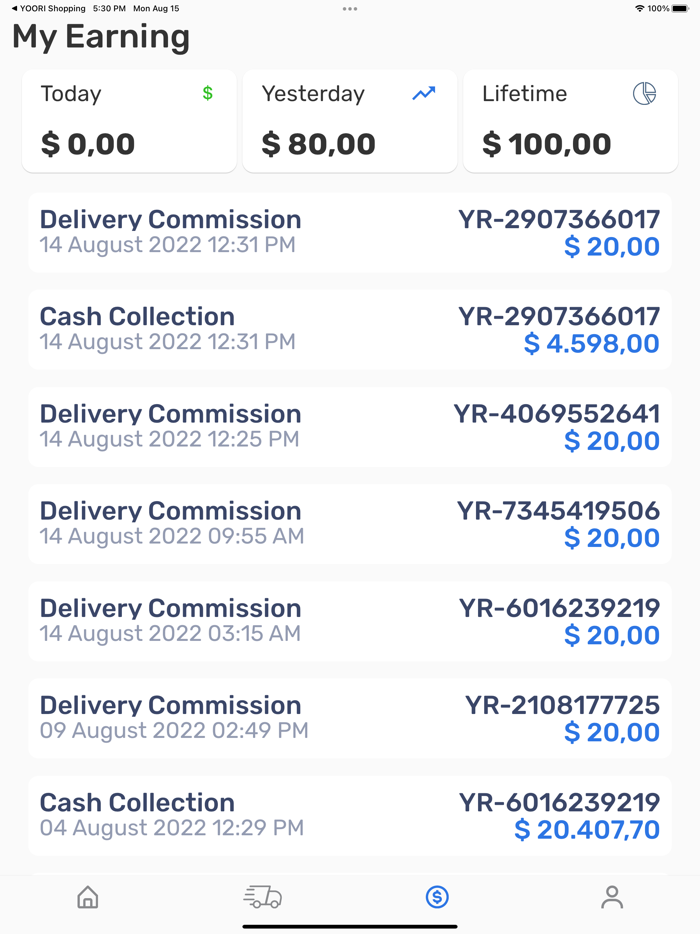Open Cash Collection entry for $4.598,00
This screenshot has height=934, width=700.
pos(349,328)
